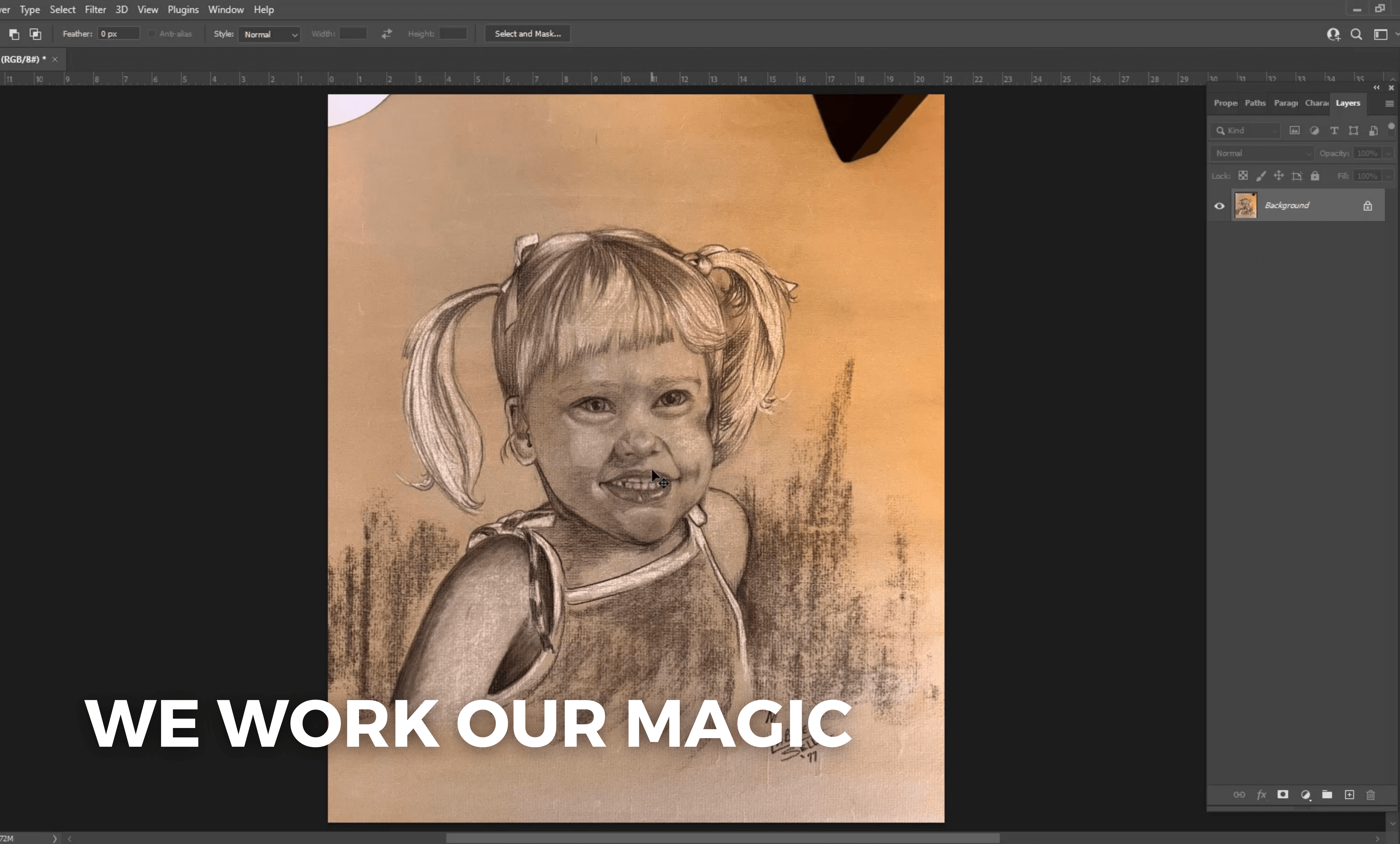Open the Filter menu

(x=95, y=10)
